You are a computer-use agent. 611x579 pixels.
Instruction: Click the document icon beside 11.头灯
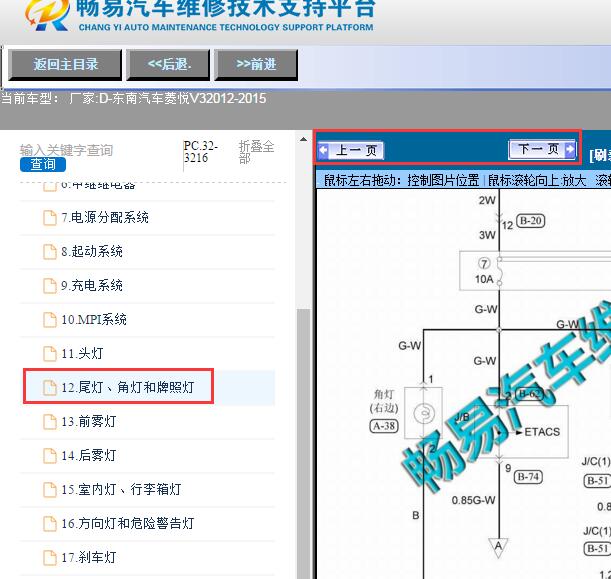pyautogui.click(x=49, y=353)
